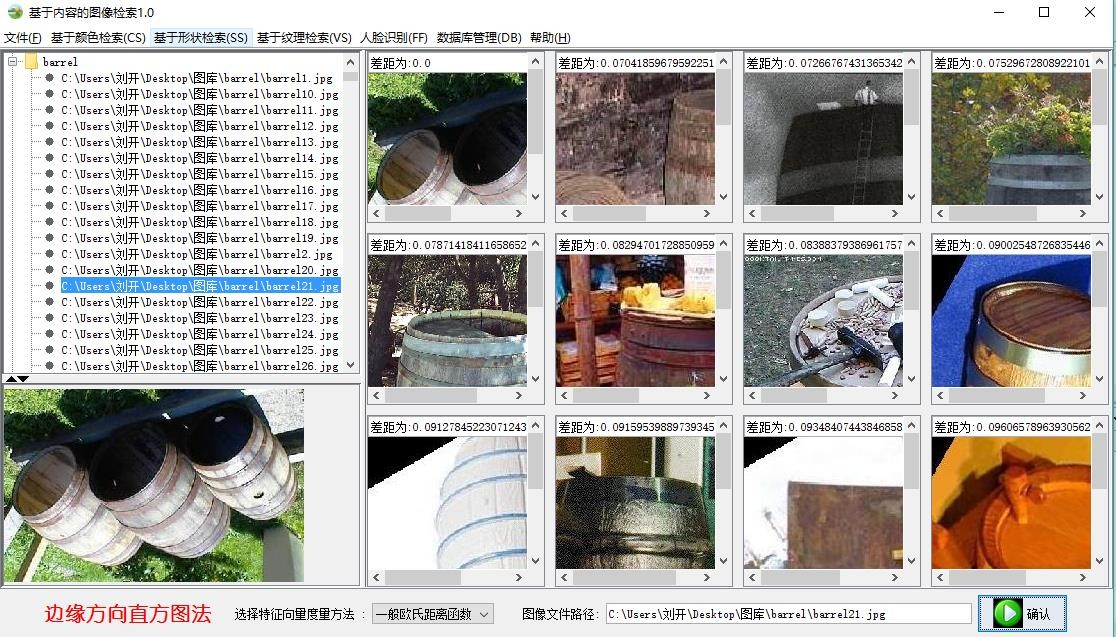The width and height of the screenshot is (1116, 637).
Task: Select barrel24.jpg in the file tree
Action: [x=199, y=335]
